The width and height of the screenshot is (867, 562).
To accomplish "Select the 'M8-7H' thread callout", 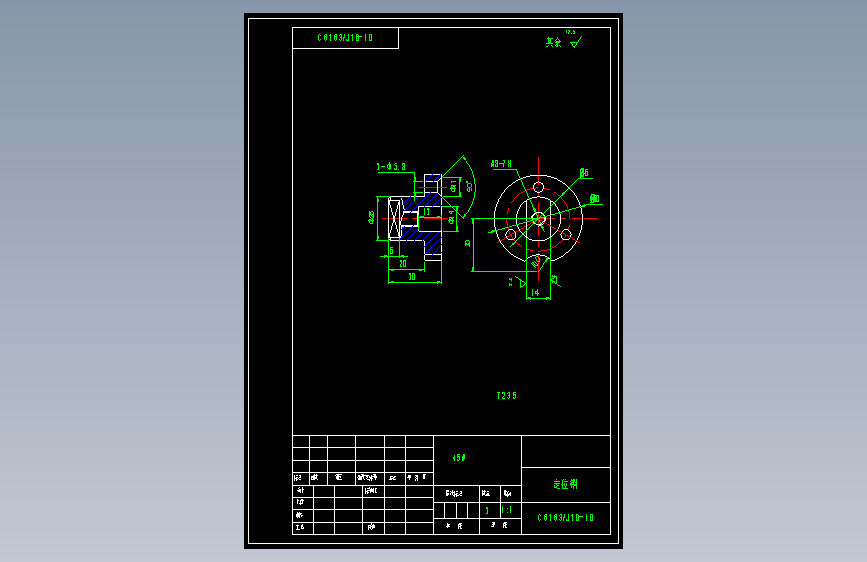I will [x=501, y=164].
